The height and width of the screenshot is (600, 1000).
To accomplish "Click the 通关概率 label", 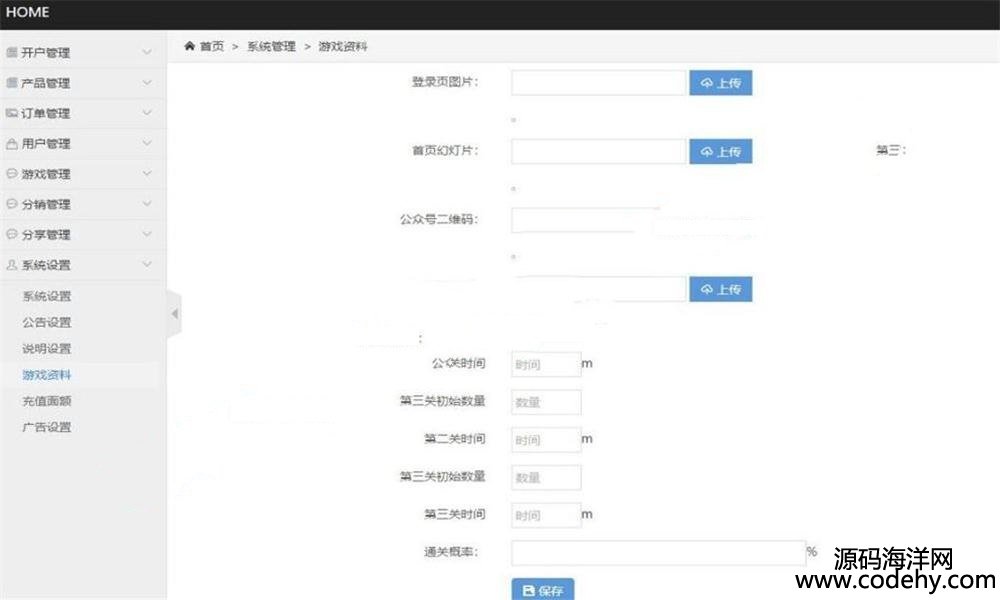I will [x=451, y=552].
